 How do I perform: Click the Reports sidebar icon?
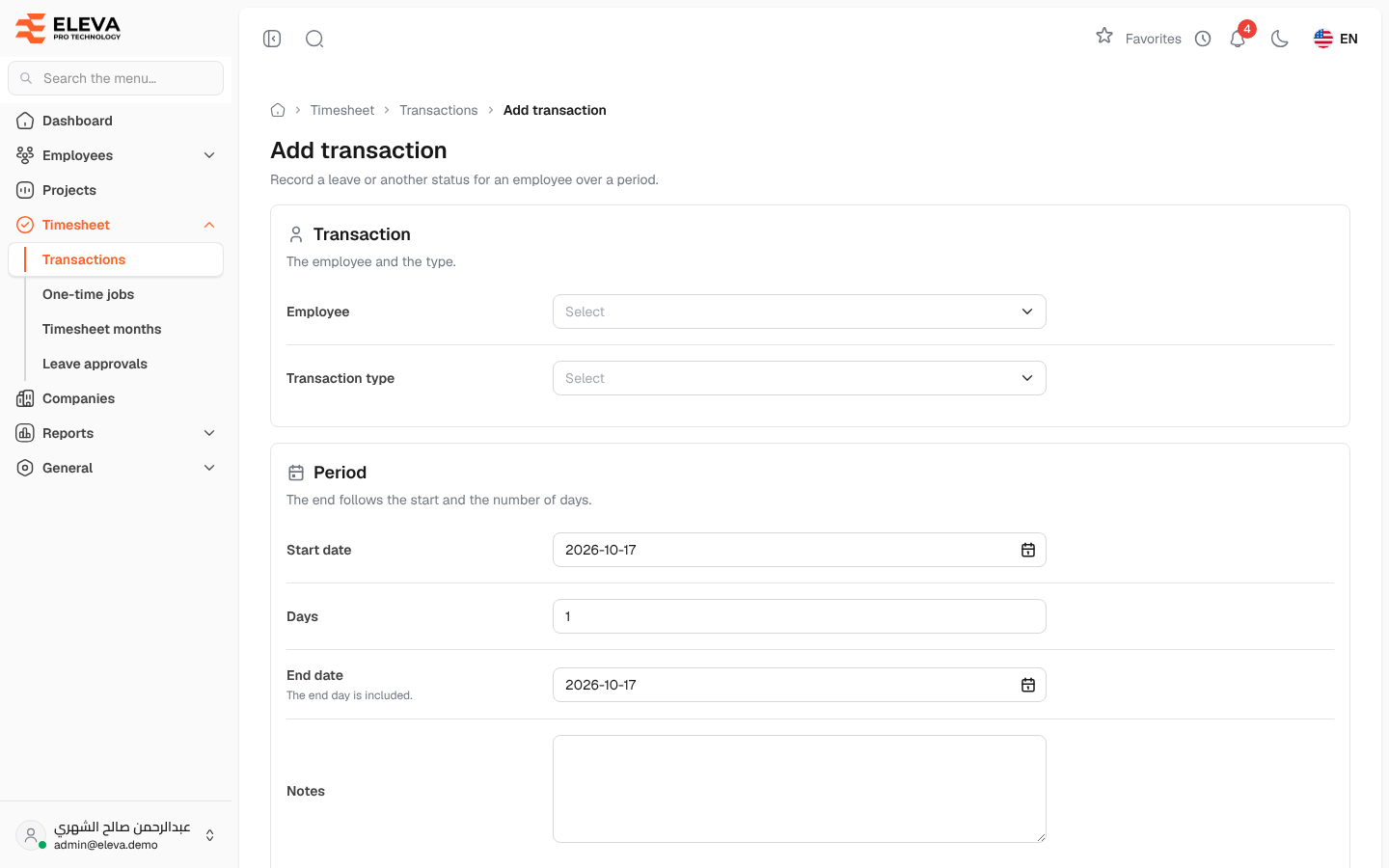[x=25, y=433]
